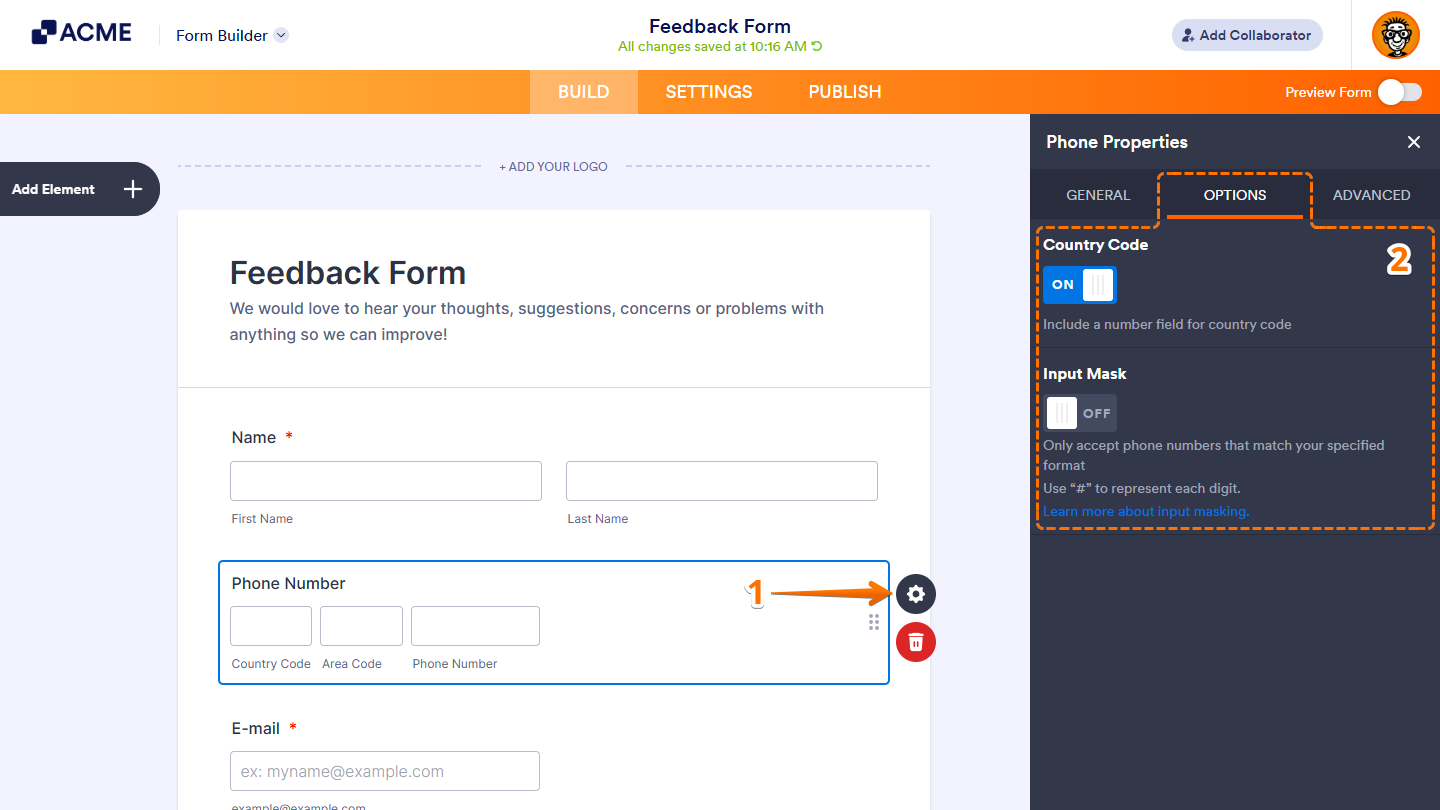Close the Phone Properties panel
This screenshot has height=810, width=1440.
[x=1413, y=142]
